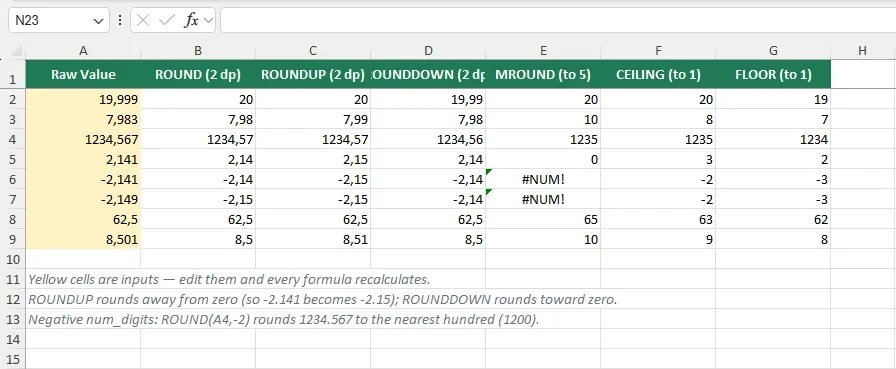Select column A header
Screen dimensions: 896x369
83,51
